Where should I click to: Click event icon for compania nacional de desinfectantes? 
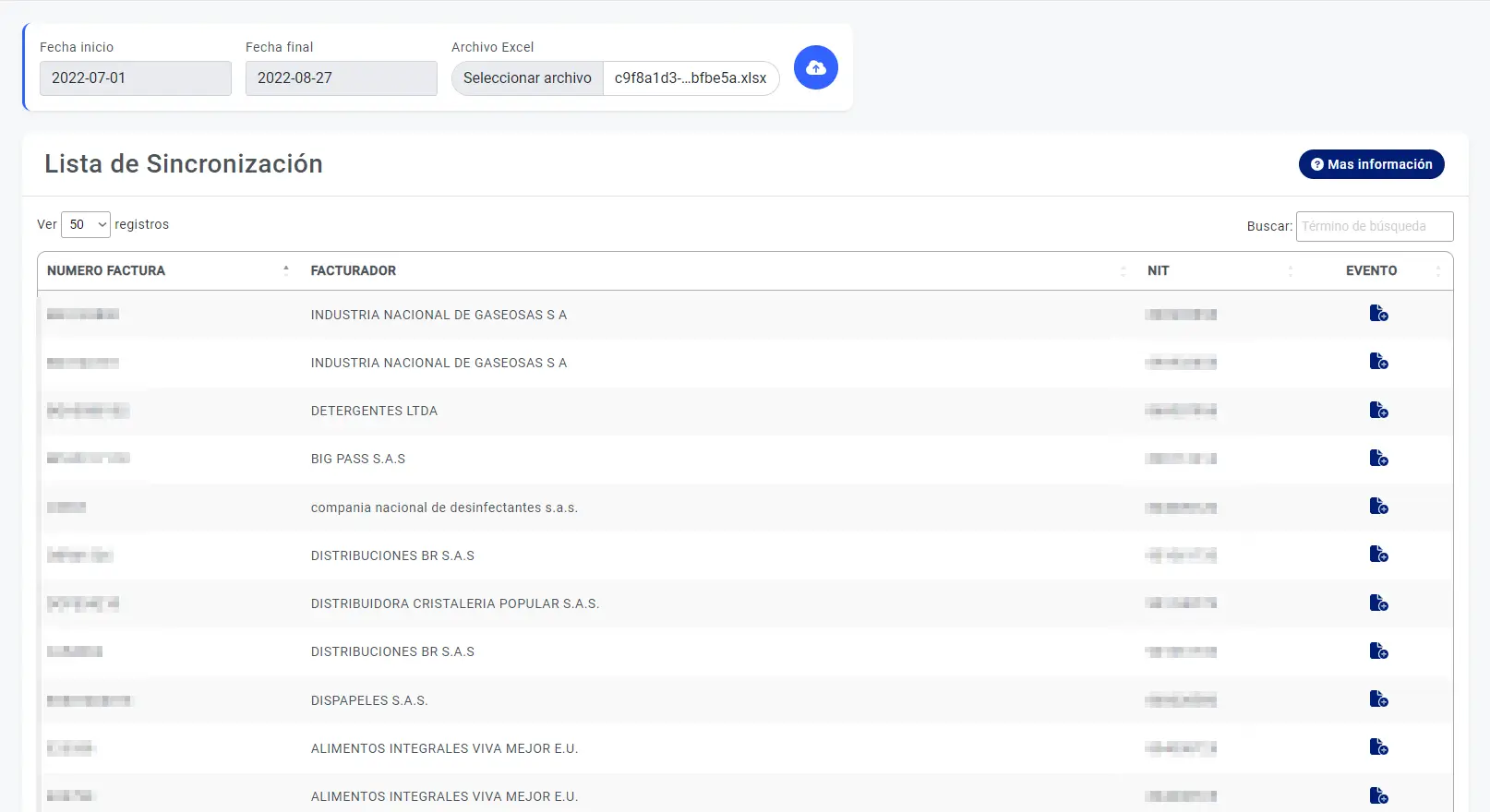point(1378,506)
